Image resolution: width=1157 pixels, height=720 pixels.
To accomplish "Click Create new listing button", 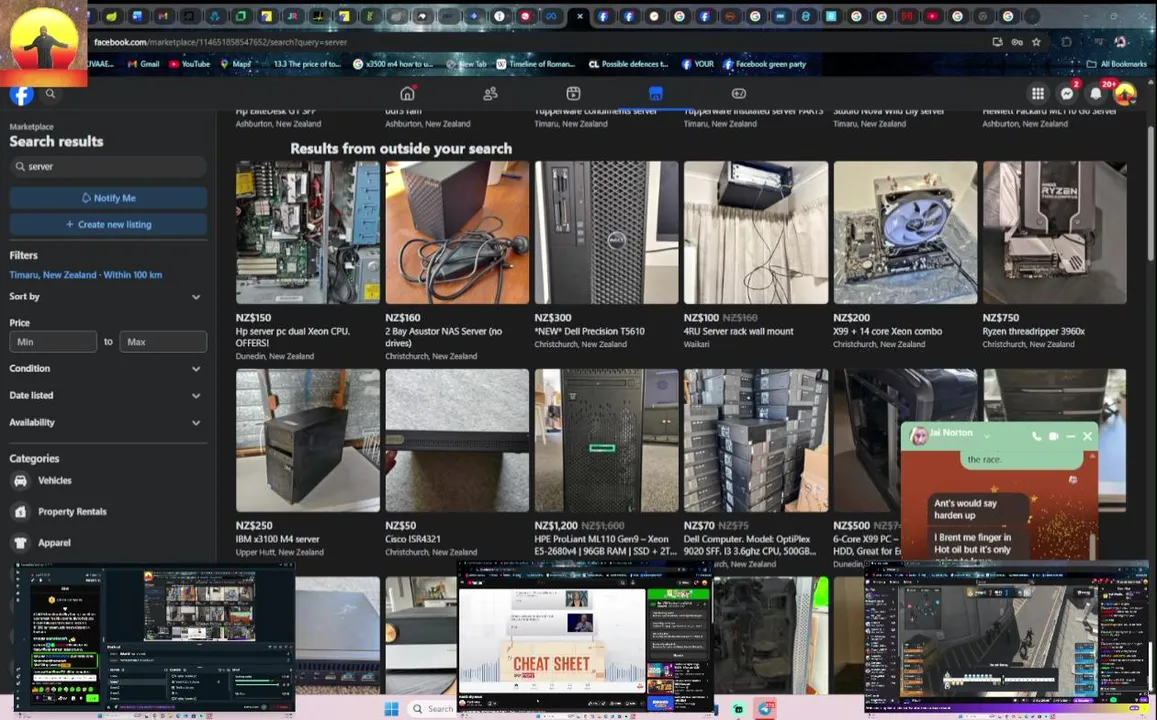I will tap(108, 224).
